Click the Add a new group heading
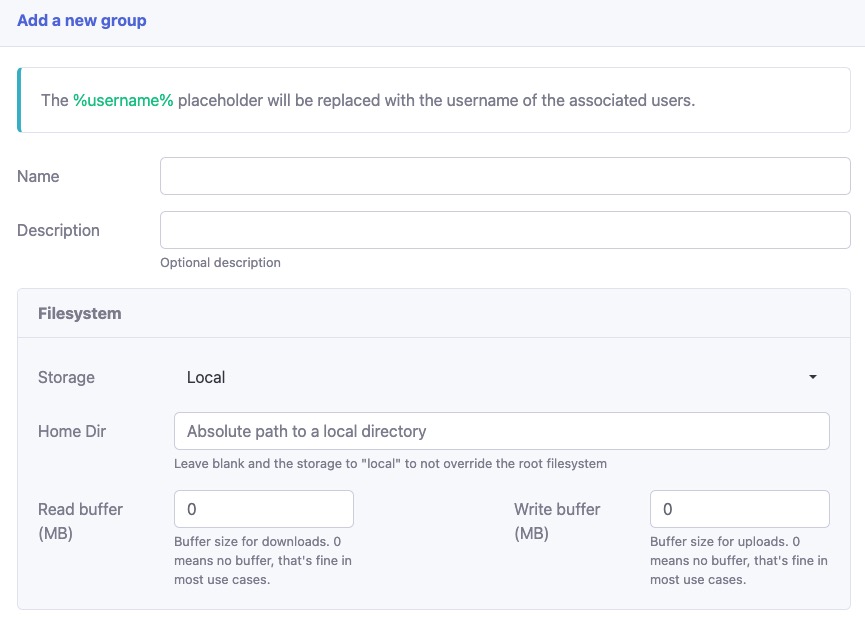This screenshot has width=865, height=619. click(x=82, y=21)
